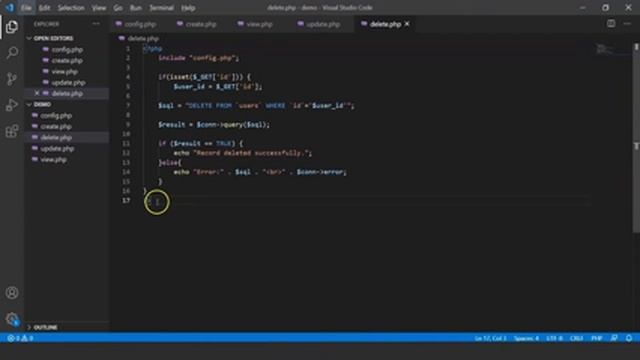The height and width of the screenshot is (360, 640).
Task: Split the editor to the right
Action: point(611,24)
